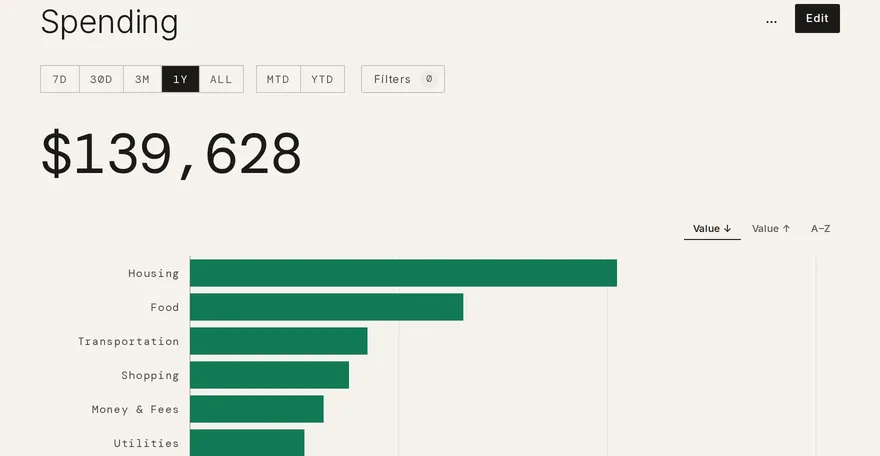Image resolution: width=880 pixels, height=456 pixels.
Task: Choose the MTD period
Action: (278, 79)
